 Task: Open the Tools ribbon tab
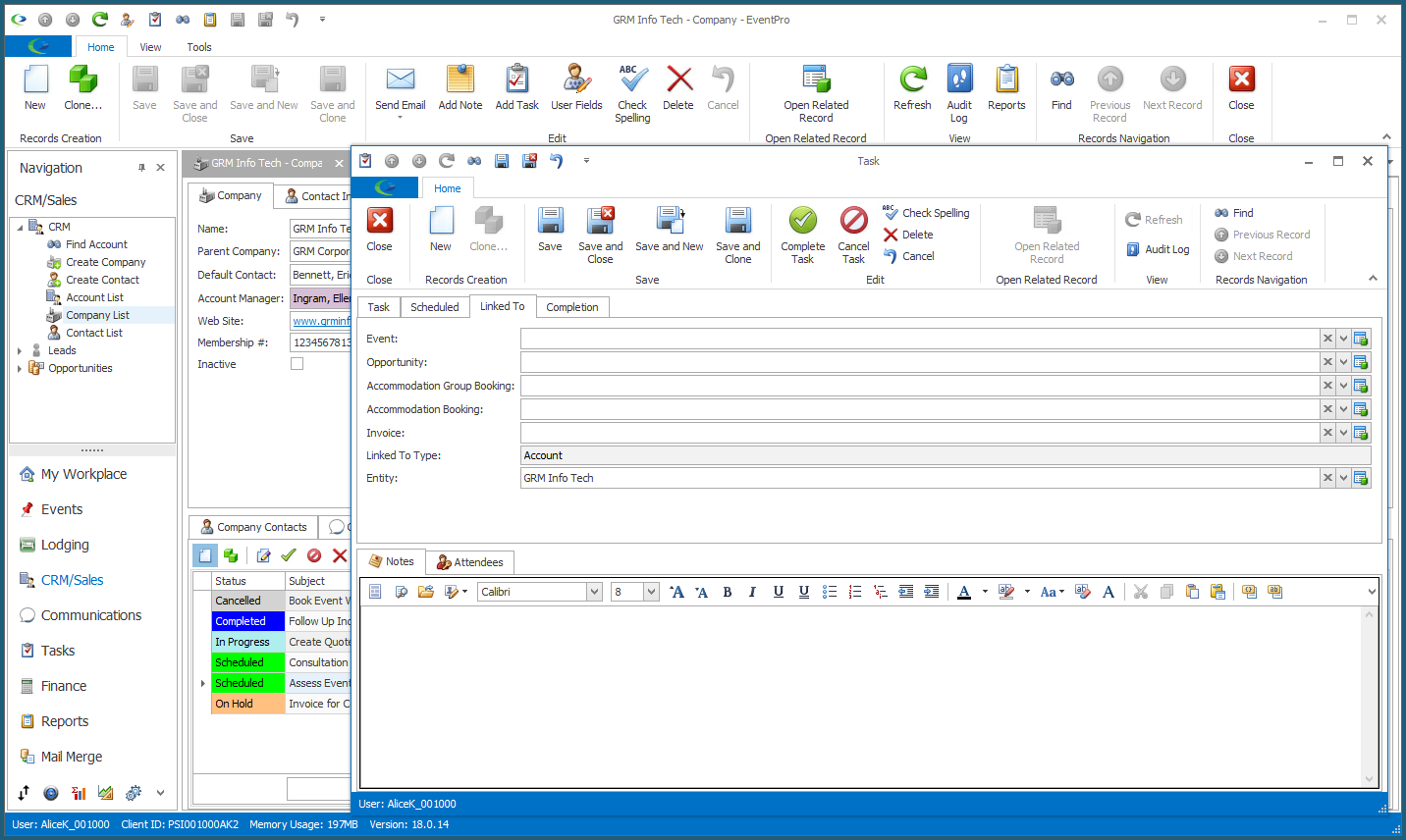click(x=199, y=47)
